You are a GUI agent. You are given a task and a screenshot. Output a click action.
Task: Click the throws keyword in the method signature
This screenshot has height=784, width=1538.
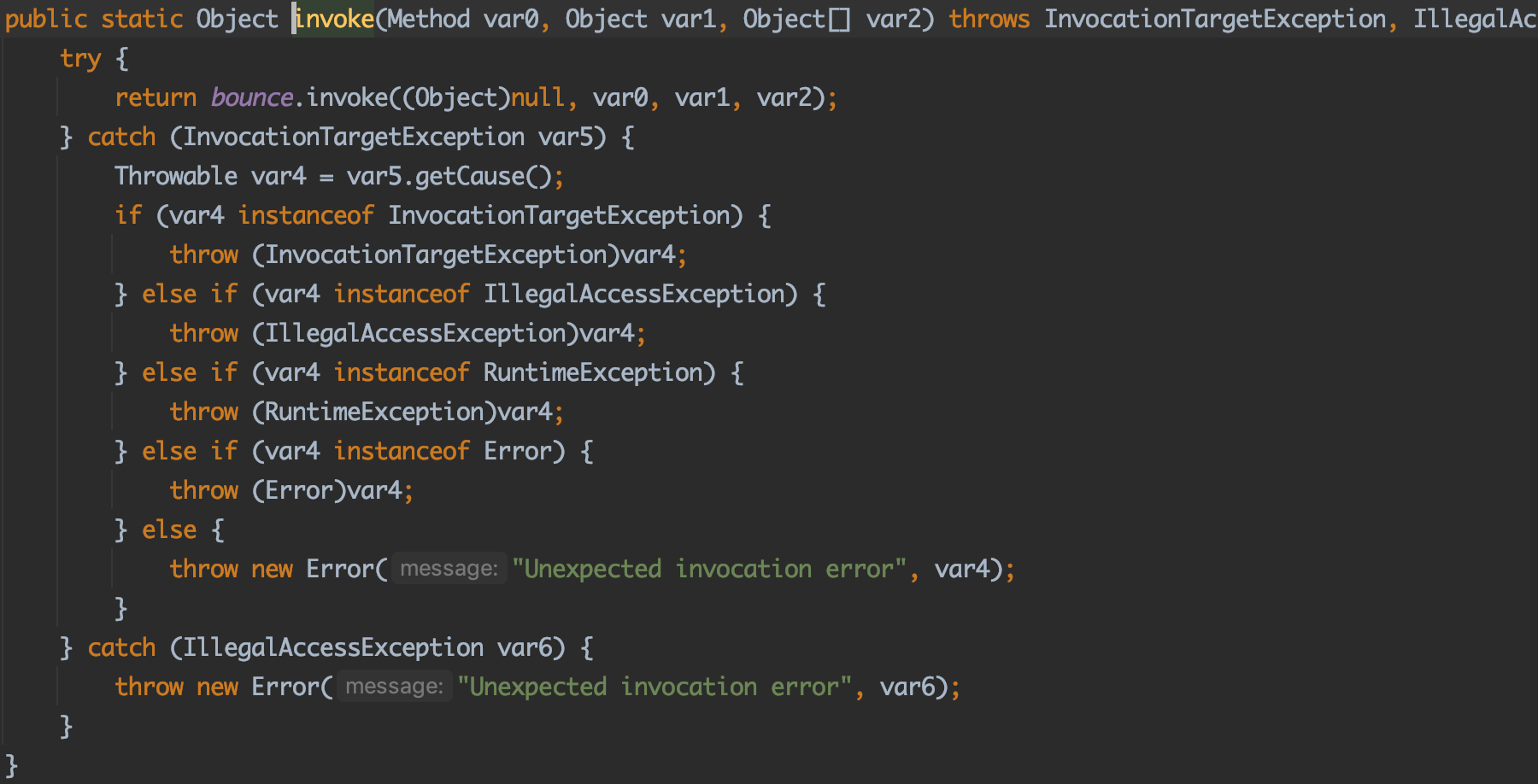989,19
